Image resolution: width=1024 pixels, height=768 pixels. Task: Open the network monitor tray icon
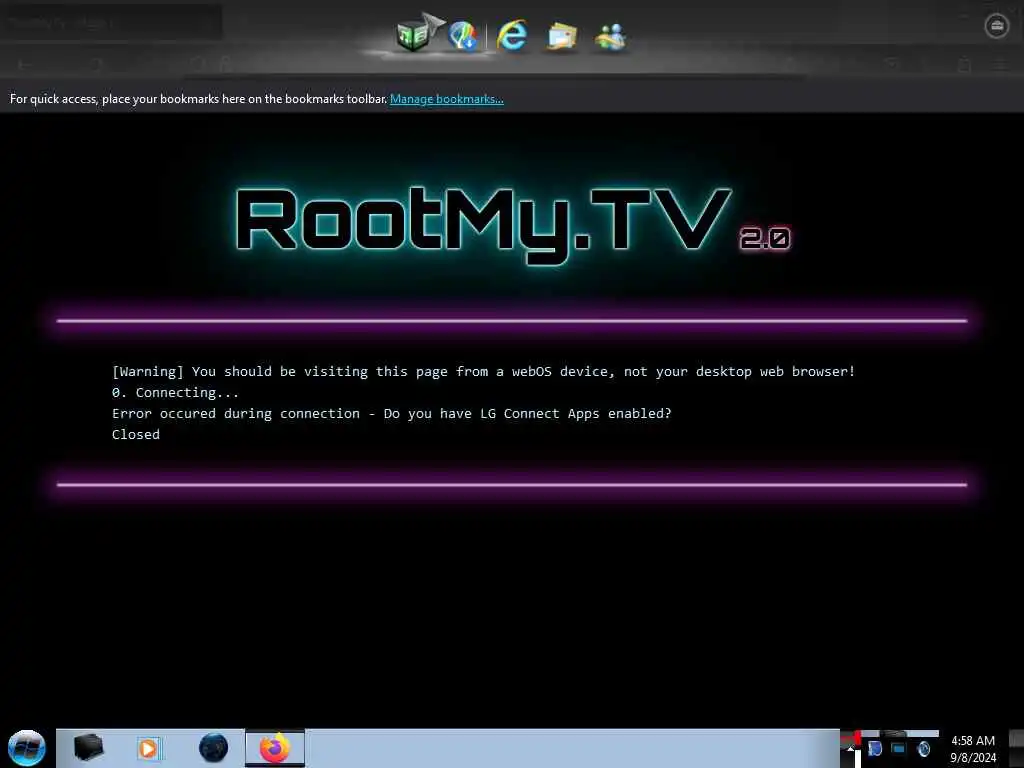(x=899, y=748)
